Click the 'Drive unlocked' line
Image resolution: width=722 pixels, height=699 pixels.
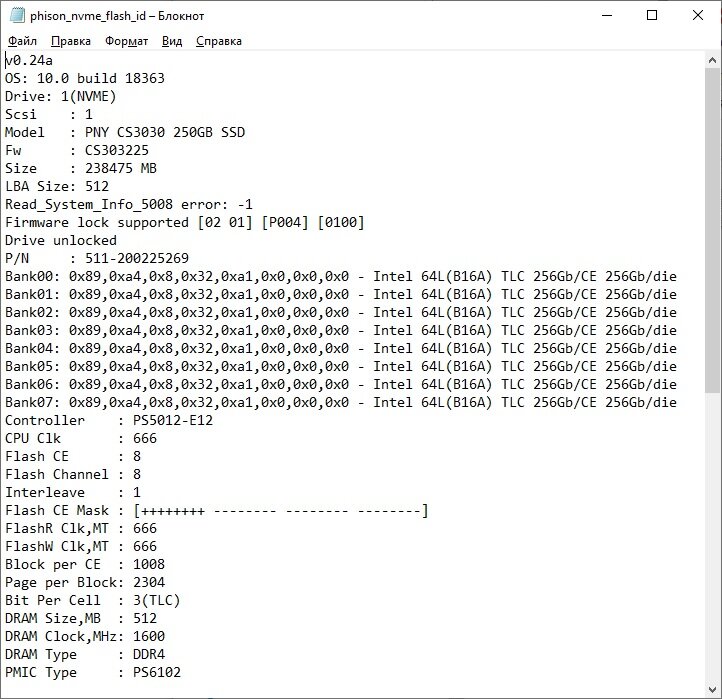[x=61, y=240]
